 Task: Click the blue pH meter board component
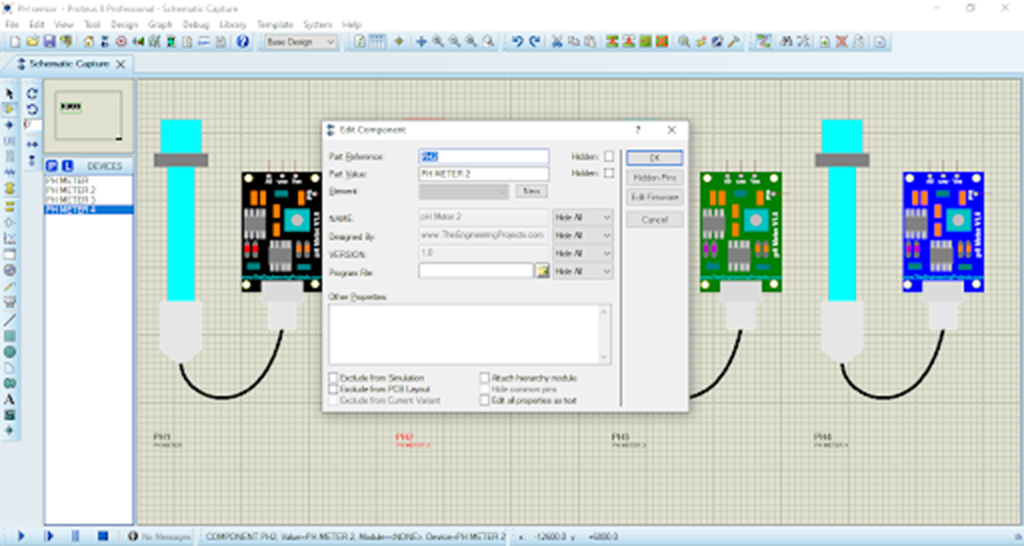click(943, 232)
